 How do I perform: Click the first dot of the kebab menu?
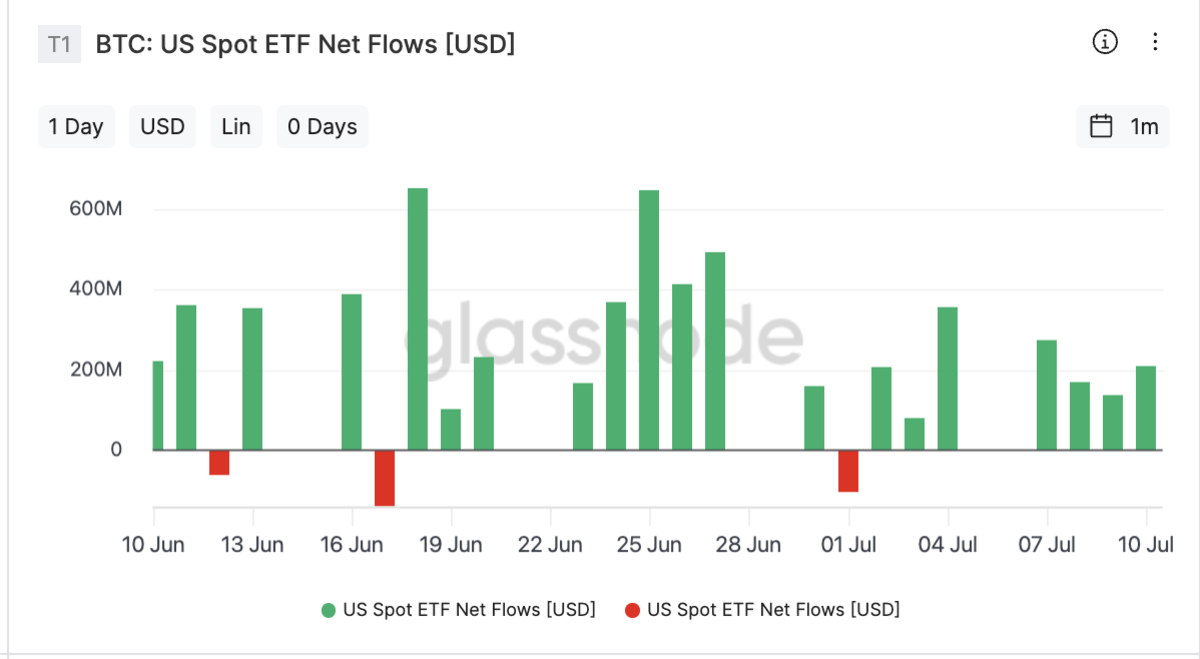coord(1155,34)
